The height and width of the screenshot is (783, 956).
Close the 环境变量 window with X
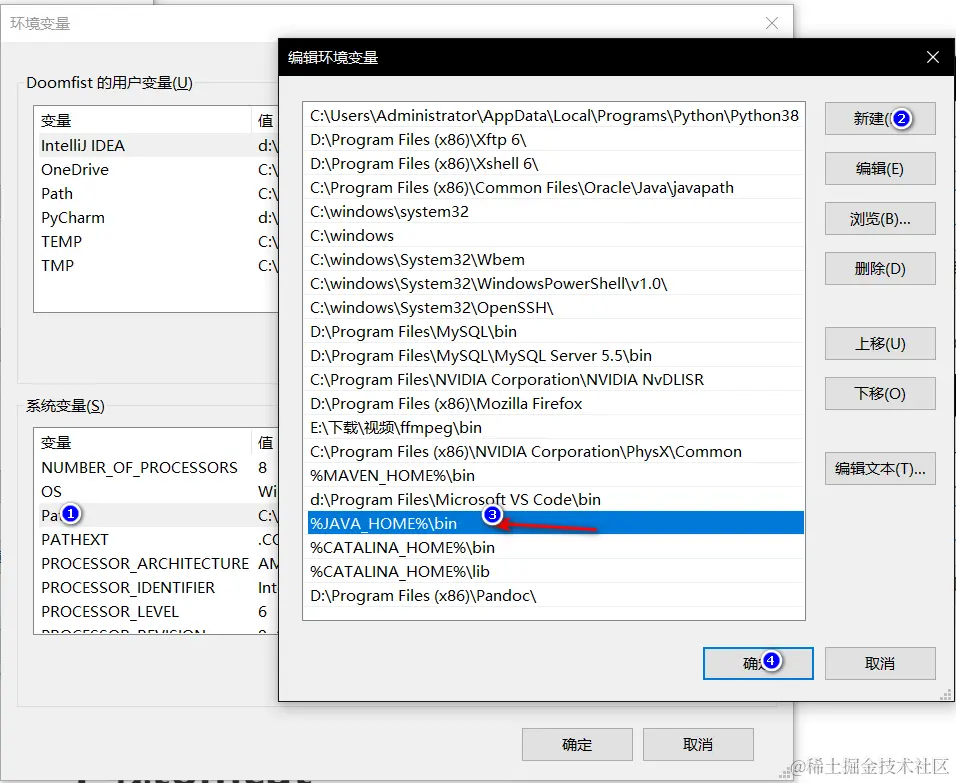[772, 23]
